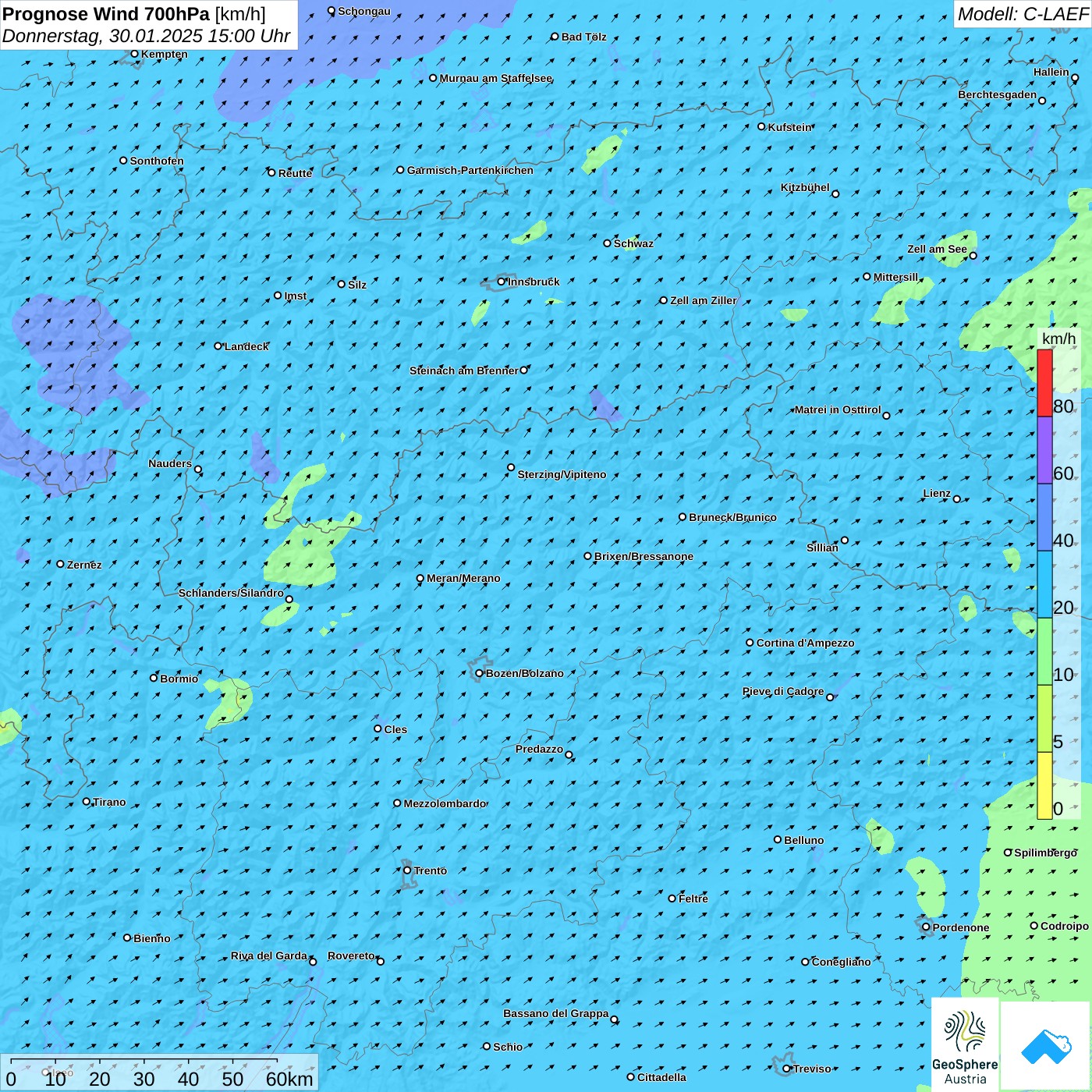The width and height of the screenshot is (1092, 1092).
Task: Click the 'Schongau' label
Action: click(364, 11)
